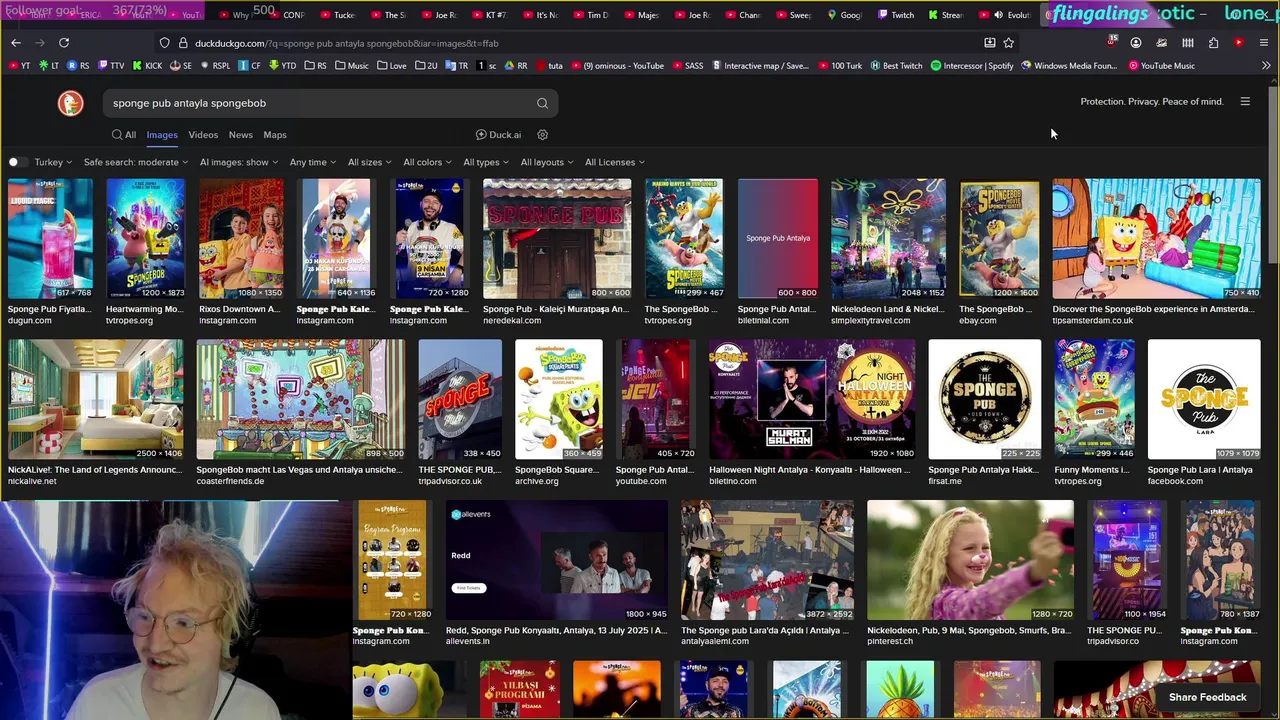Click the browser address bar URL
Viewport: 1280px width, 720px height.
coord(346,43)
